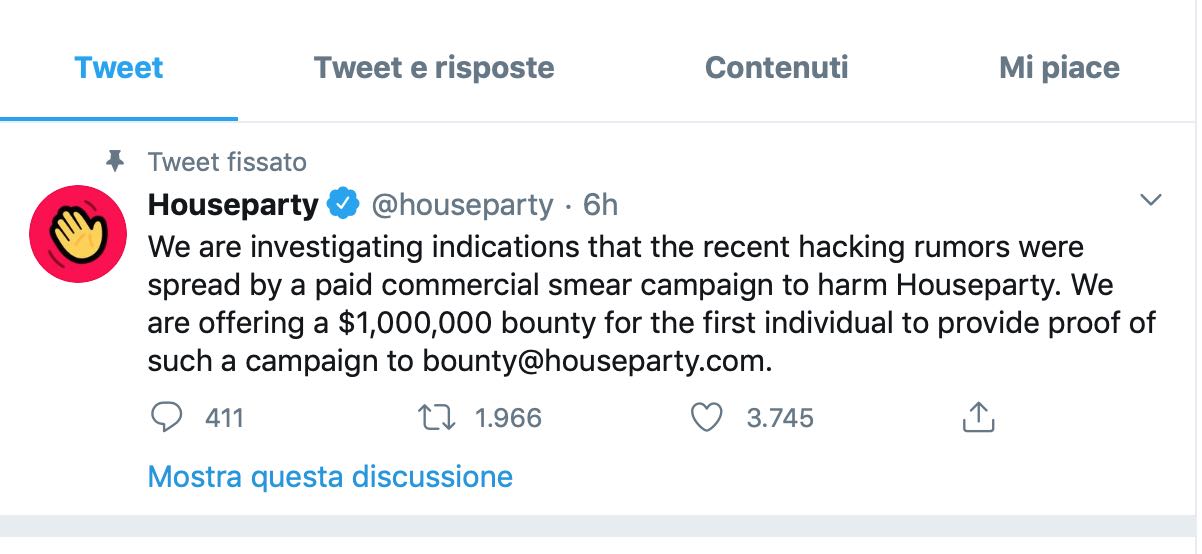Like the tweet with the heart icon
Viewport: 1202px width, 554px height.
tap(707, 416)
